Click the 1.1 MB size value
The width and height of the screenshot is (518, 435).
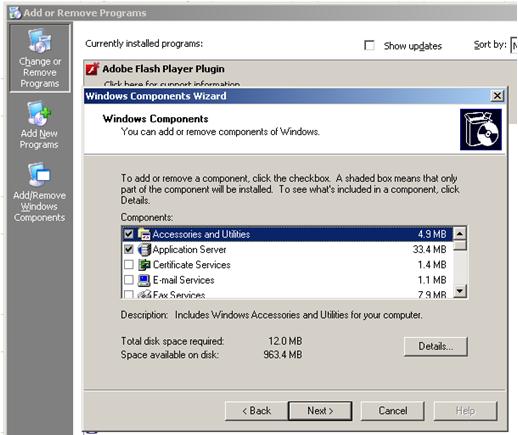[x=432, y=280]
